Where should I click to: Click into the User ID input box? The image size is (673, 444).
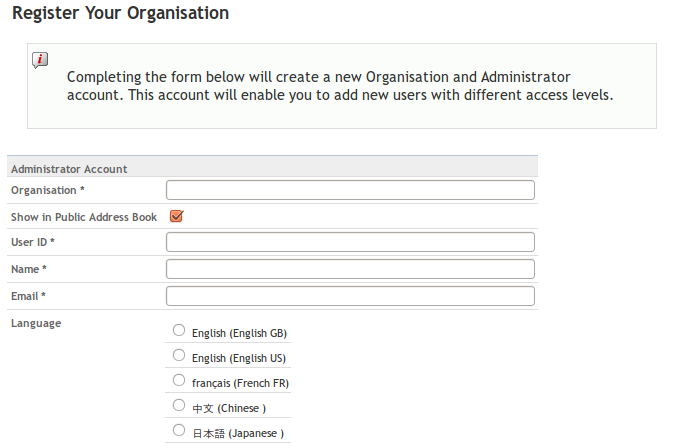350,242
